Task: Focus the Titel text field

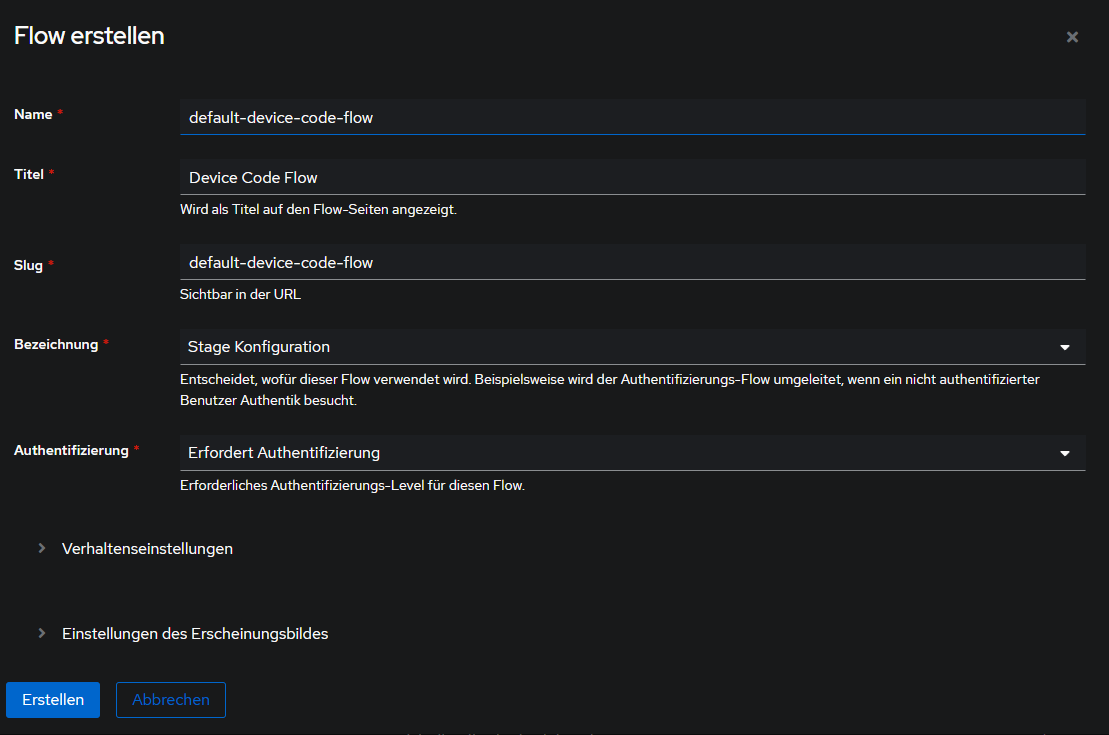Action: coord(632,177)
